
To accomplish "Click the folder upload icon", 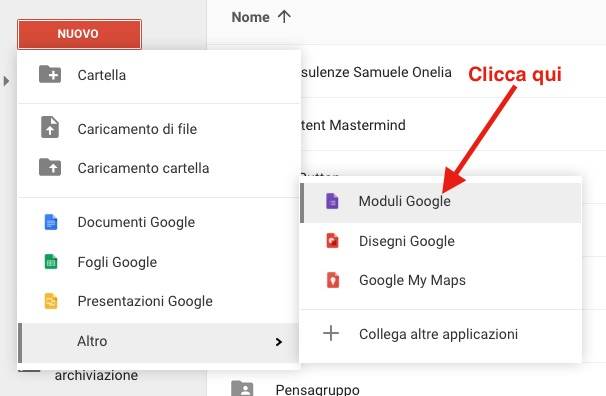I will tap(50, 167).
